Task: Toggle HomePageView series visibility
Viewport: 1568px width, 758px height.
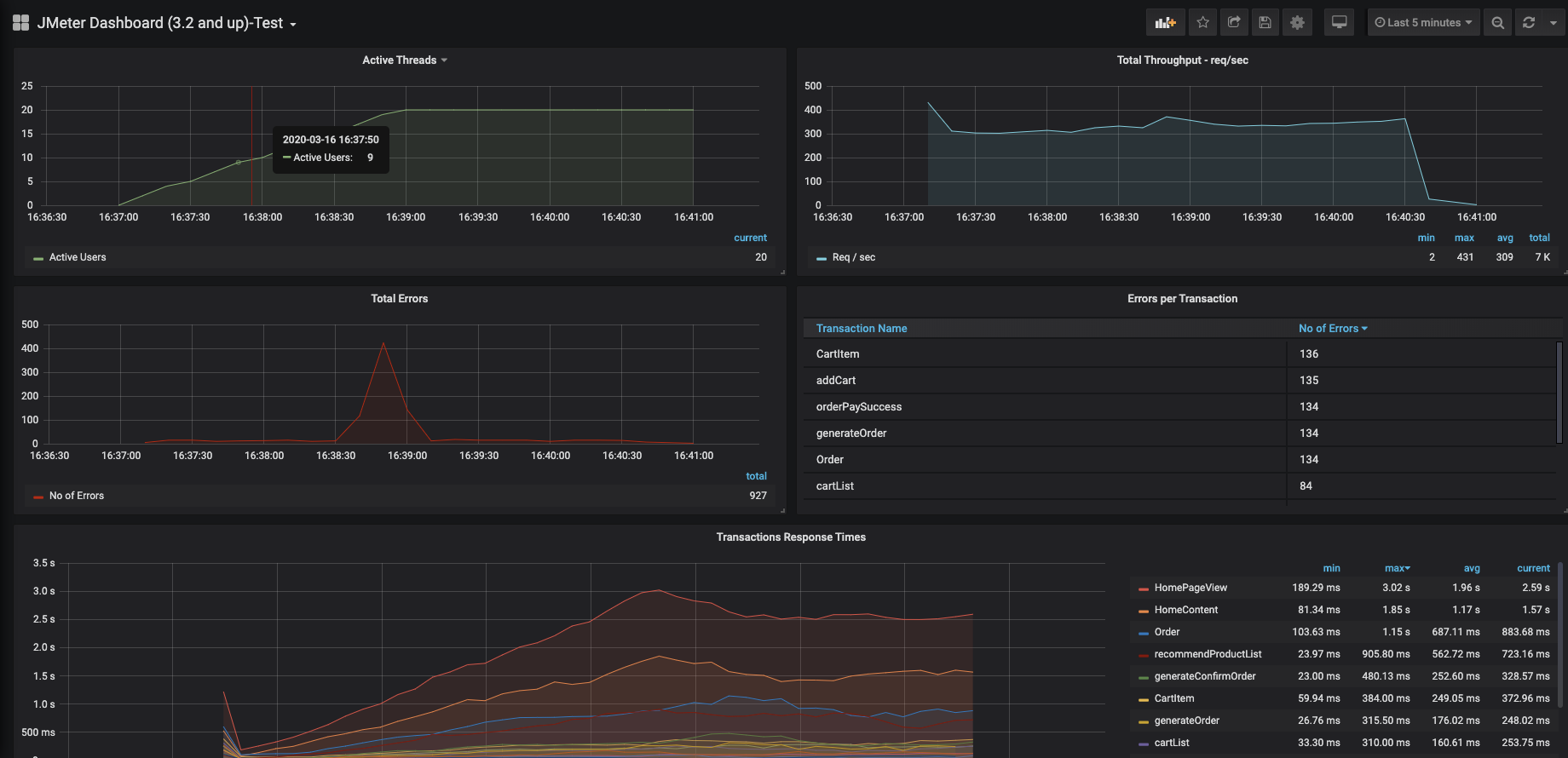Action: [1190, 588]
